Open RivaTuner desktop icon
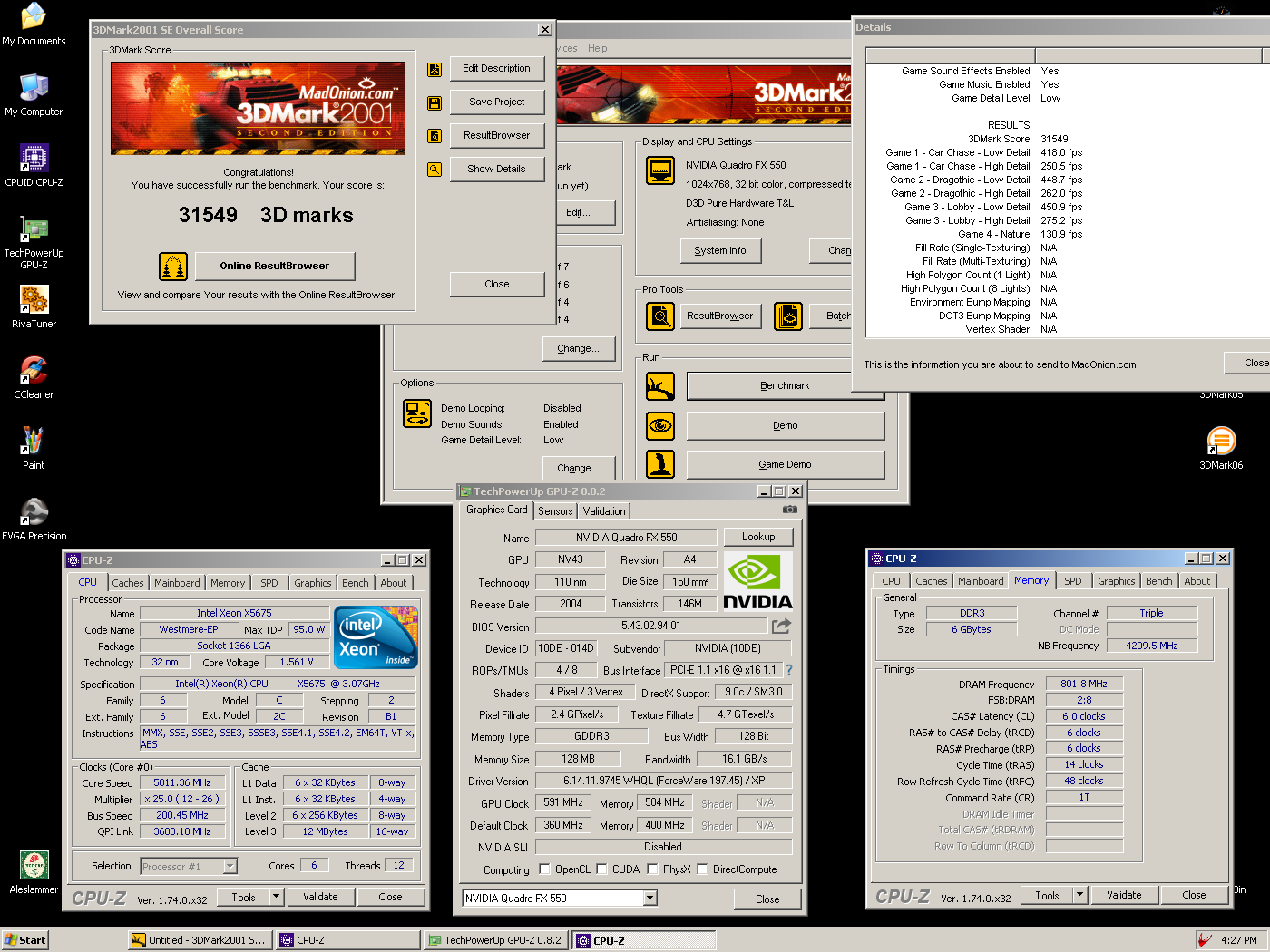Image resolution: width=1270 pixels, height=952 pixels. 34,307
